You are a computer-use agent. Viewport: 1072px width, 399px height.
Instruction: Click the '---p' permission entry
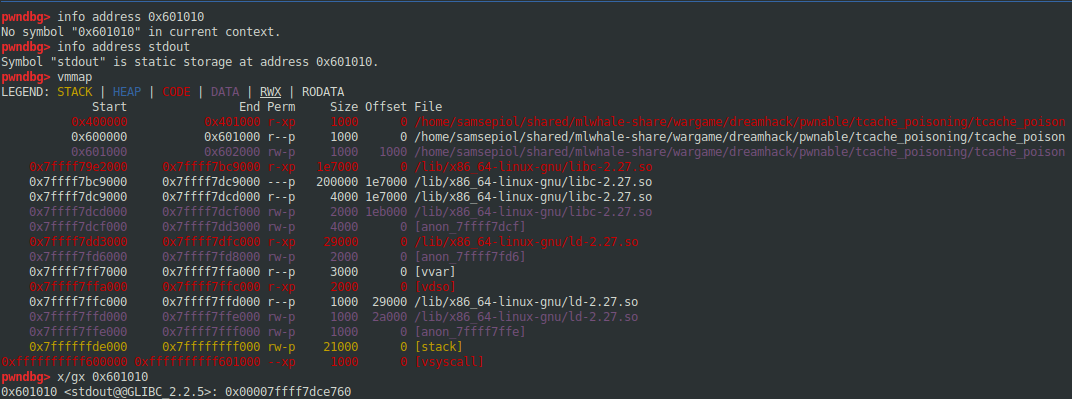281,182
